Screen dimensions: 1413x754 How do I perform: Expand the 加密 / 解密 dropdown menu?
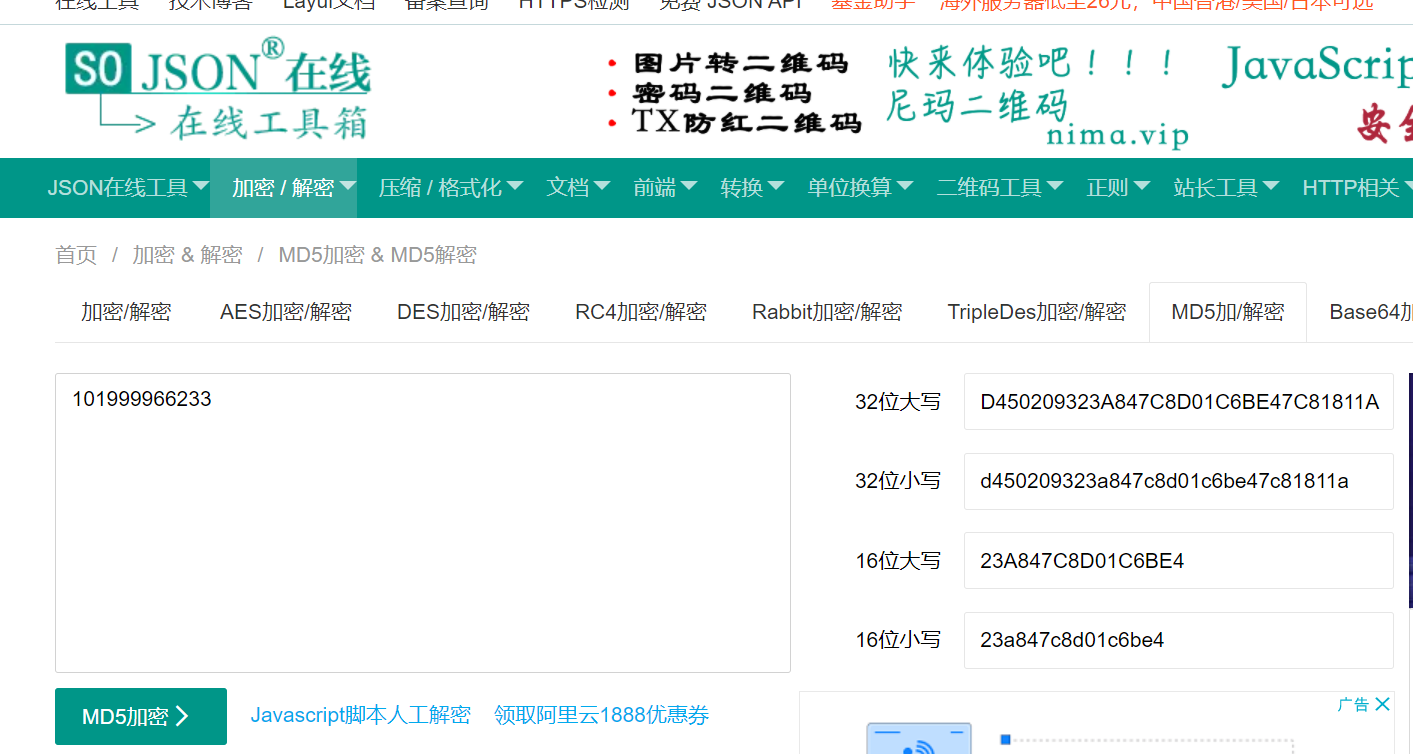283,188
